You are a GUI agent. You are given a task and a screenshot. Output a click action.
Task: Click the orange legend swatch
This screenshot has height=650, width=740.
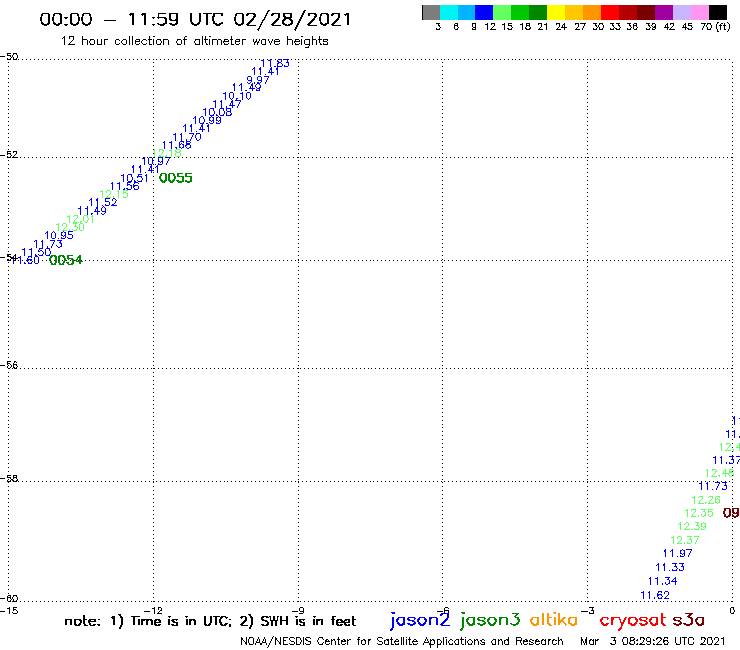(x=592, y=12)
